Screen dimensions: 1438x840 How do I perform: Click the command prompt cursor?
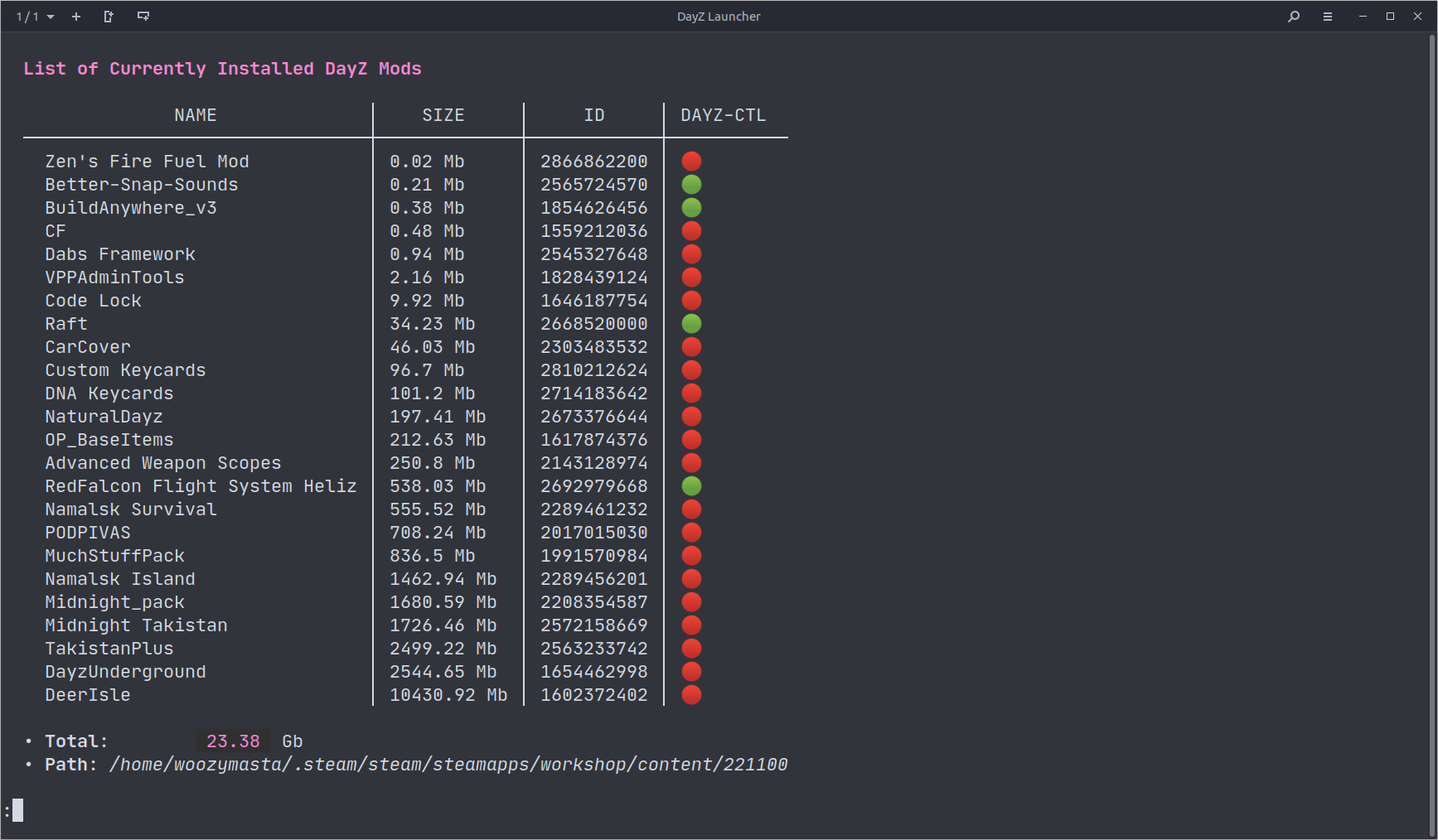(x=18, y=810)
